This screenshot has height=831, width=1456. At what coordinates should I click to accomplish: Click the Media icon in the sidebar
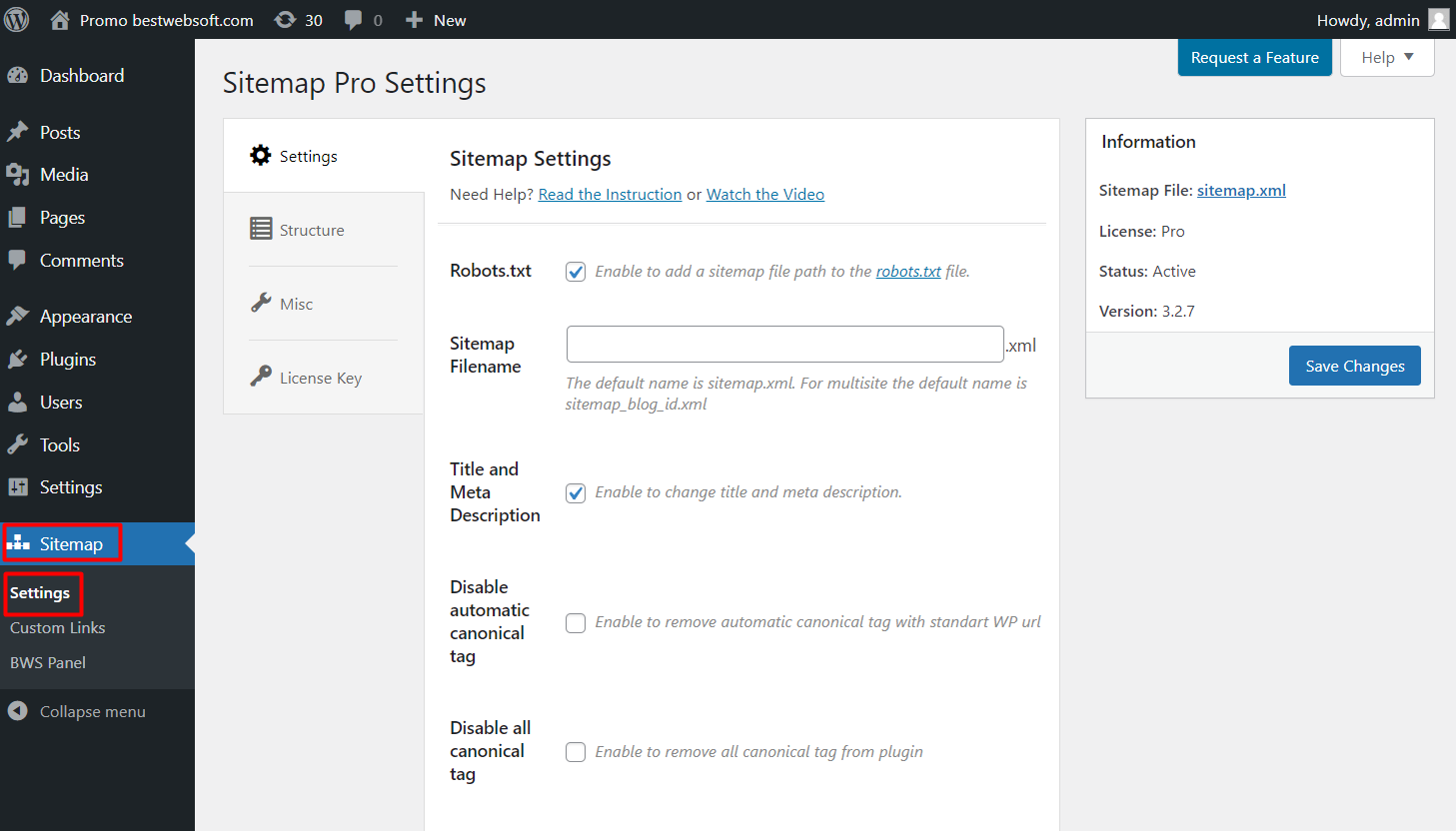click(x=17, y=175)
